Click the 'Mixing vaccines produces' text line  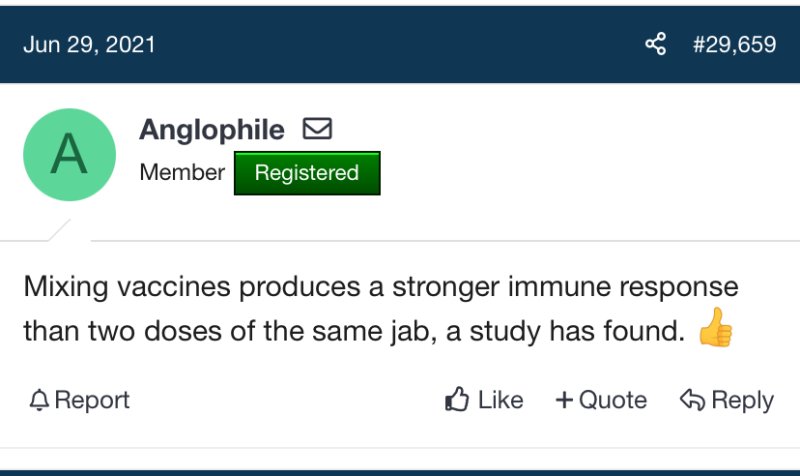point(380,287)
